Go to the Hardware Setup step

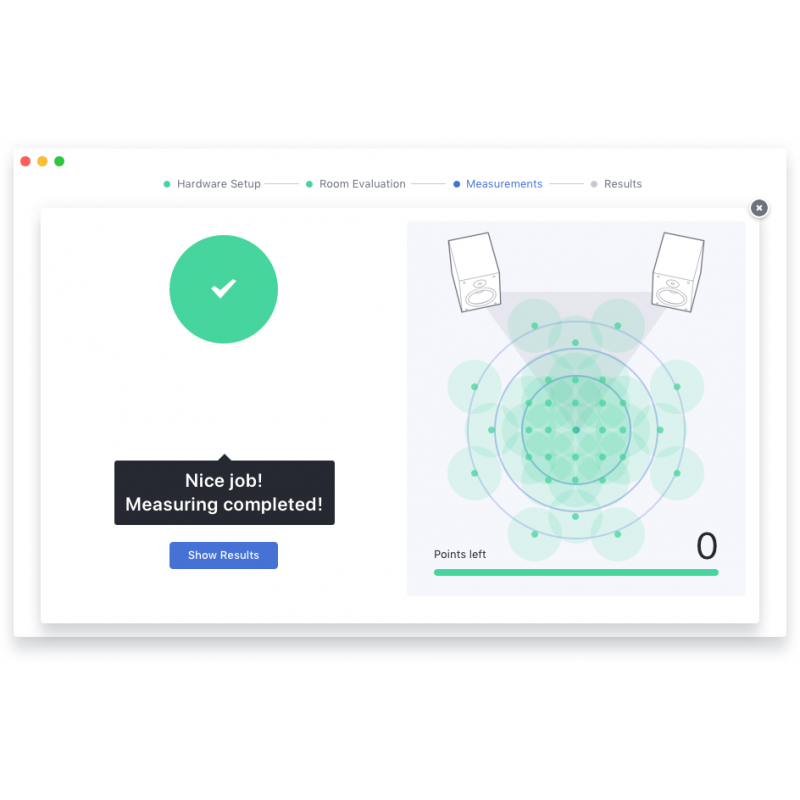(x=218, y=184)
